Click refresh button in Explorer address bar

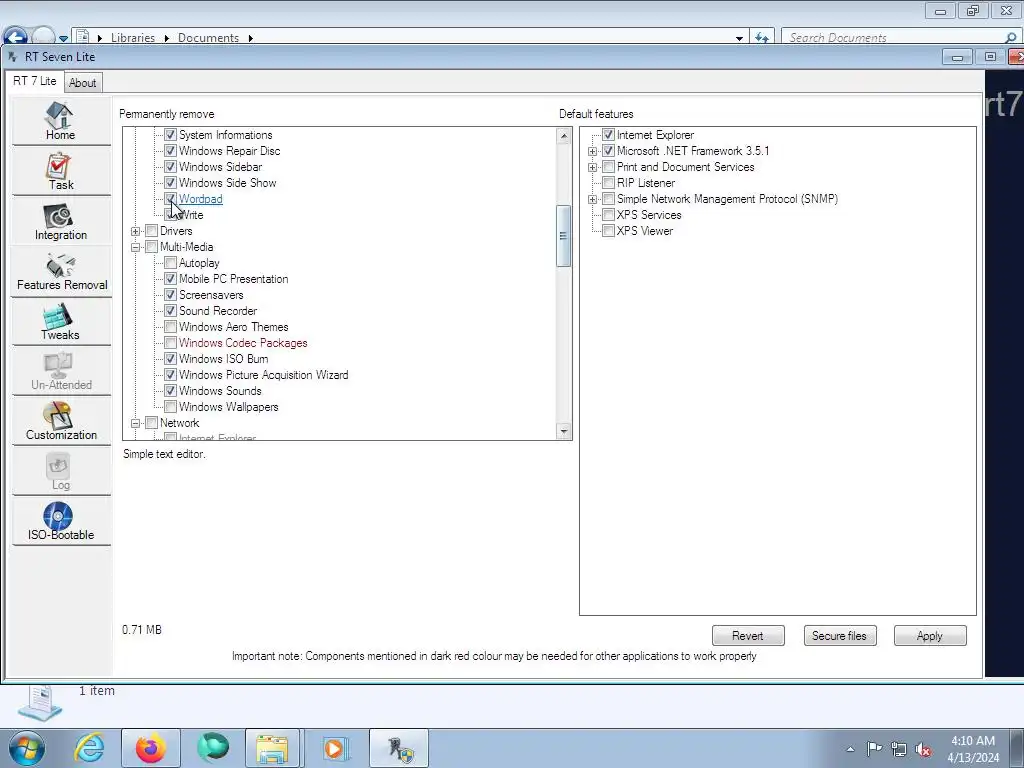coord(761,38)
